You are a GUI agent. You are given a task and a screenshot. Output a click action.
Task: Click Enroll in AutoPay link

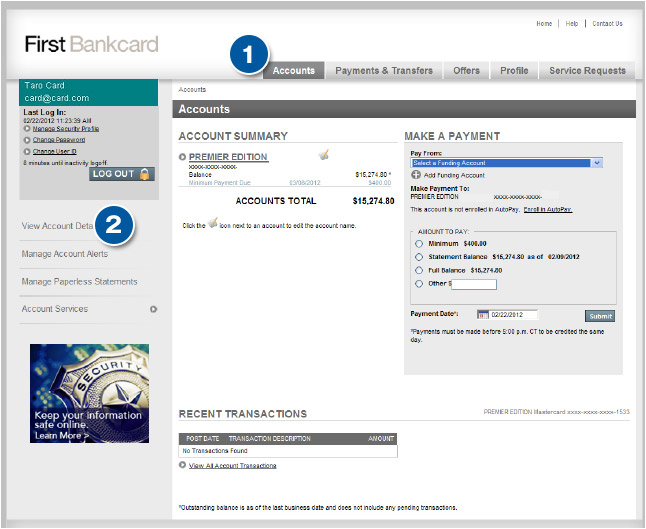coord(548,209)
